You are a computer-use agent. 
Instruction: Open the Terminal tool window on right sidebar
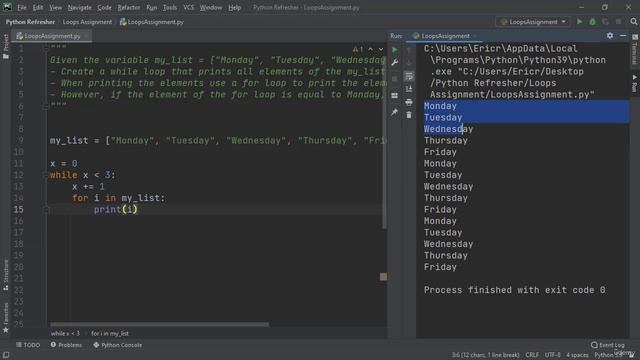[635, 50]
